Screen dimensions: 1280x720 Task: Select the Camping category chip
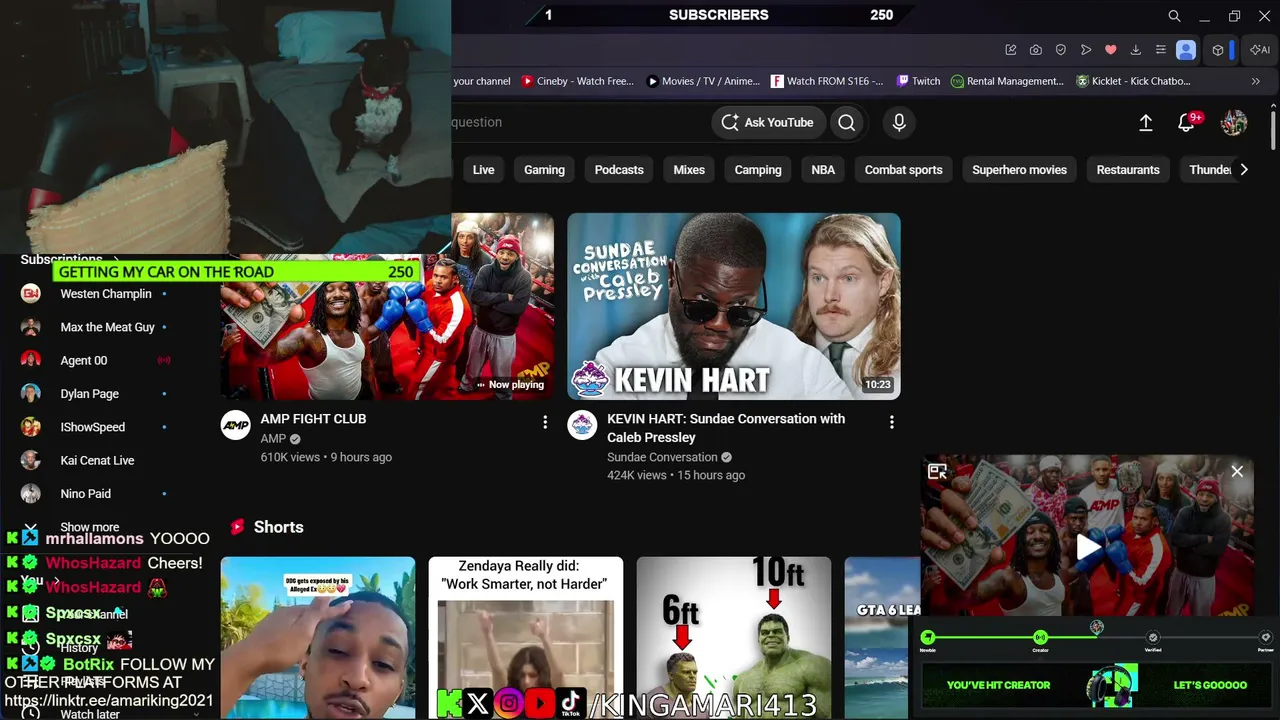click(x=758, y=170)
